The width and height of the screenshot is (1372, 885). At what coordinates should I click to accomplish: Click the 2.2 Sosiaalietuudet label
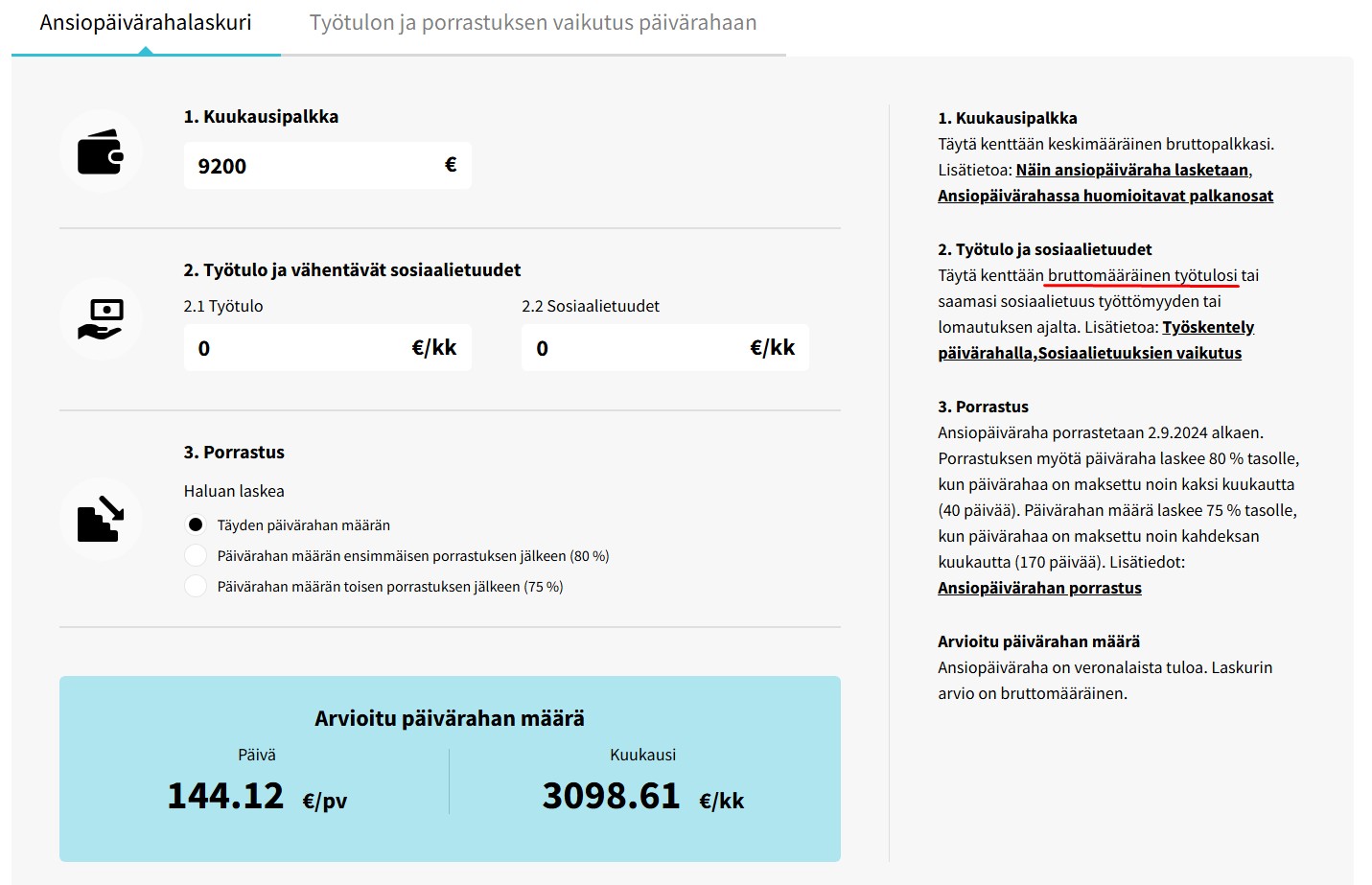click(591, 306)
